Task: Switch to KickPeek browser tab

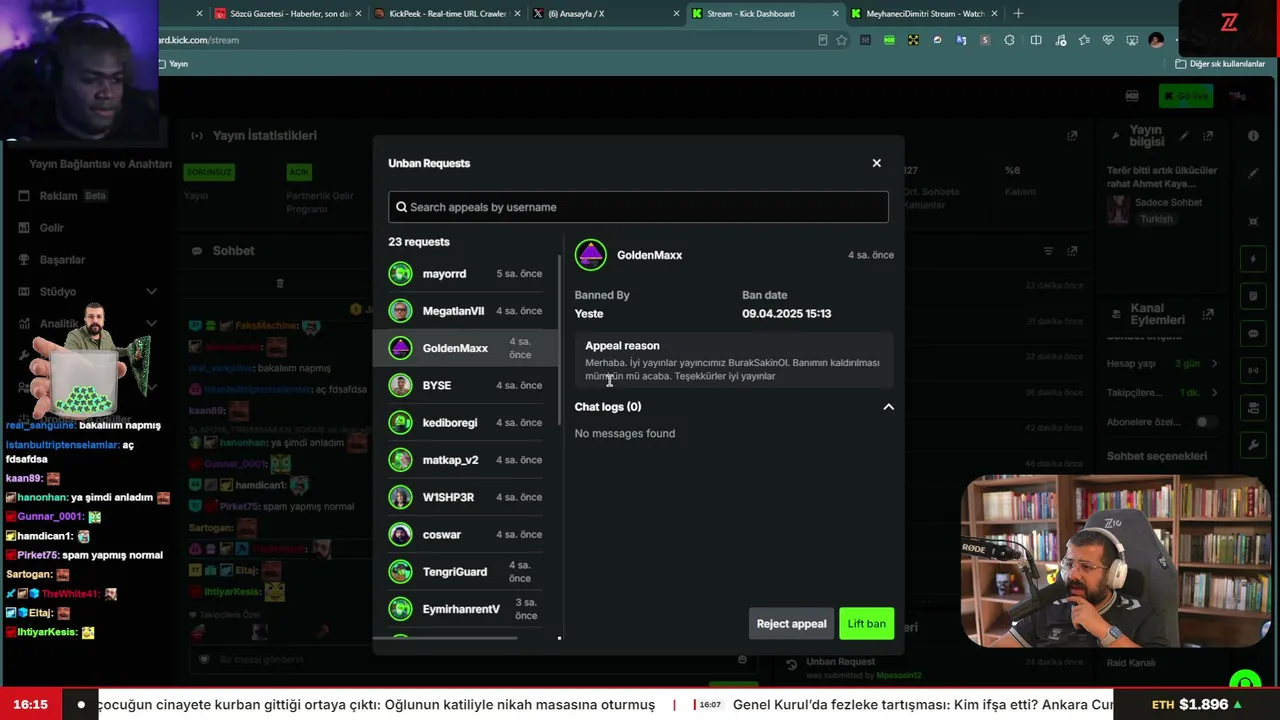Action: (x=445, y=14)
